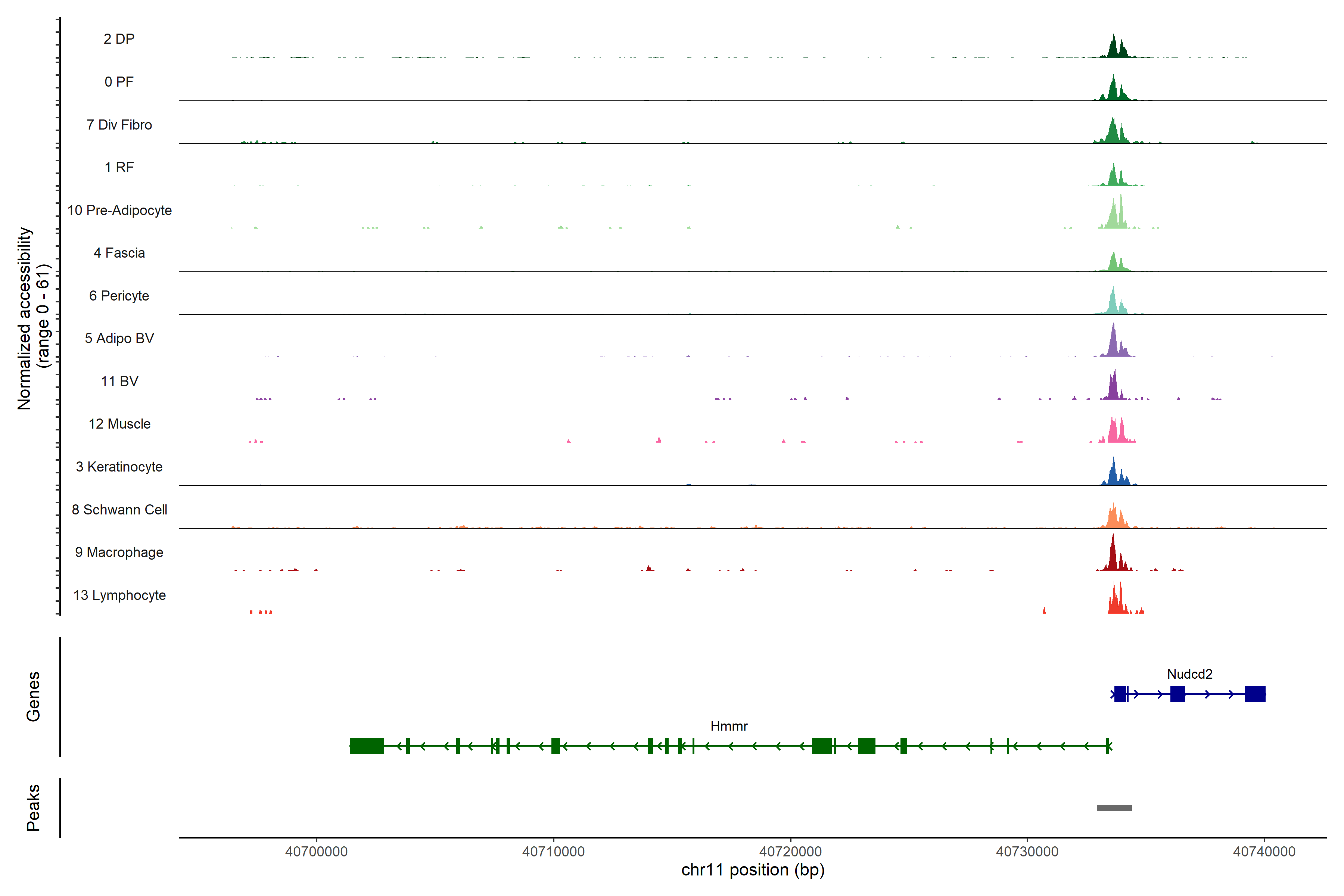Click the Genes panel label
The image size is (1344, 896).
(33, 696)
